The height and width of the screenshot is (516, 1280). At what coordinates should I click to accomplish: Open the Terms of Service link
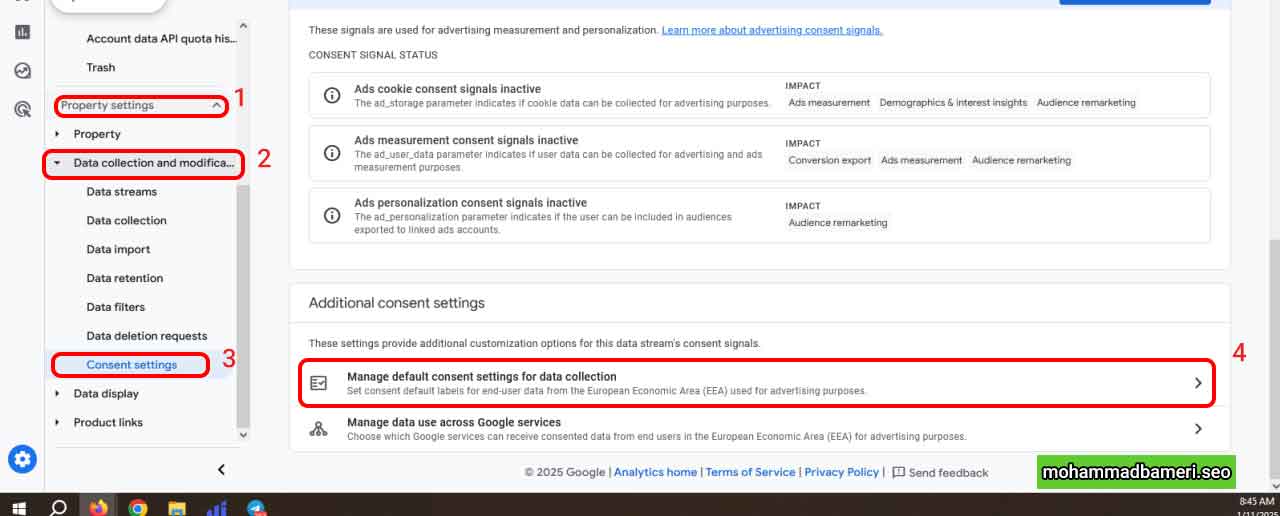750,472
